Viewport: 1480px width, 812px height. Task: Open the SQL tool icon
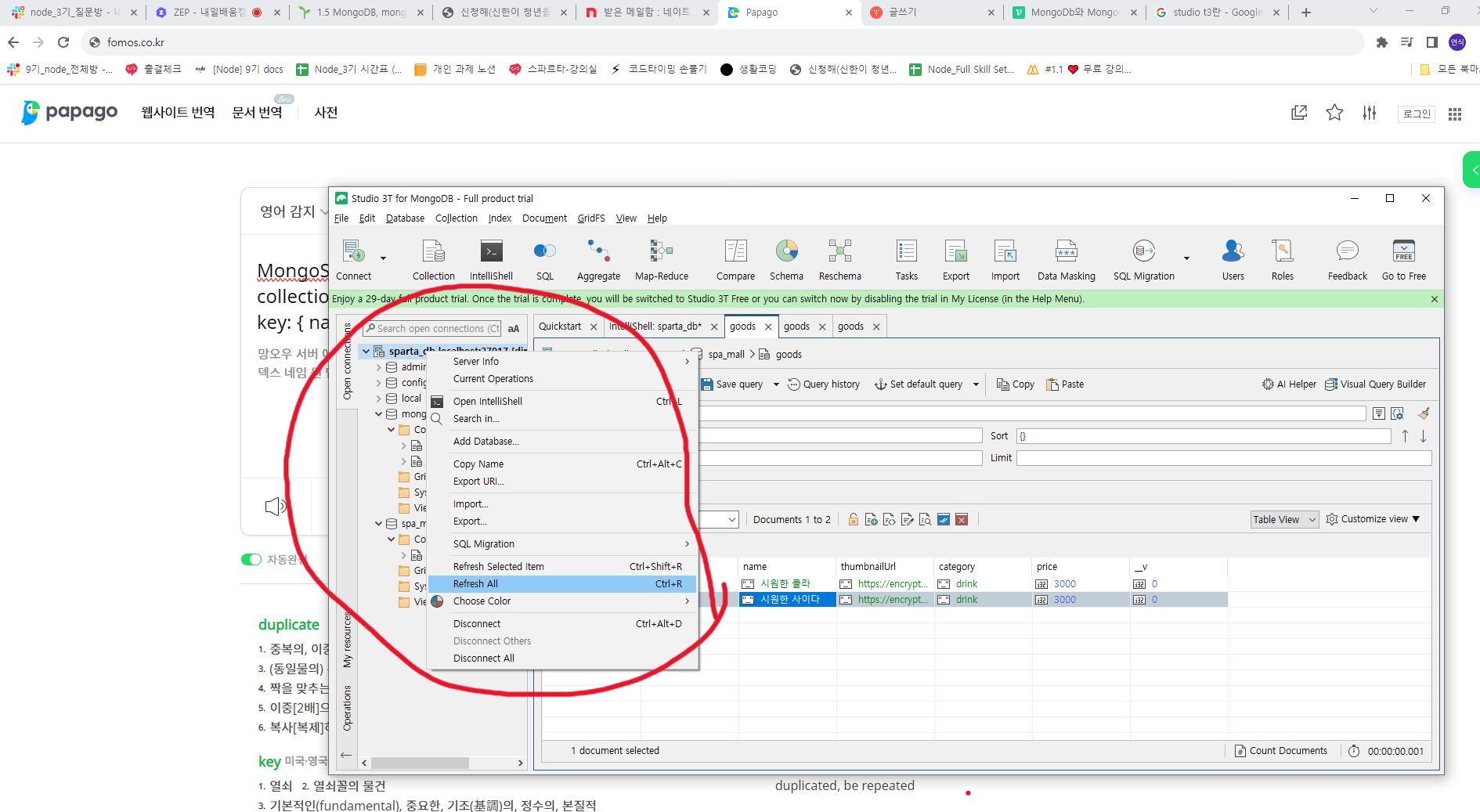click(x=545, y=259)
